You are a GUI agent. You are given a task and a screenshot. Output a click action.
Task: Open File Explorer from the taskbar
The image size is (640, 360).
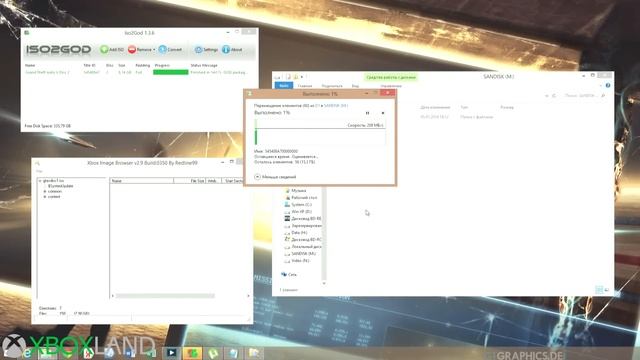pos(254,353)
